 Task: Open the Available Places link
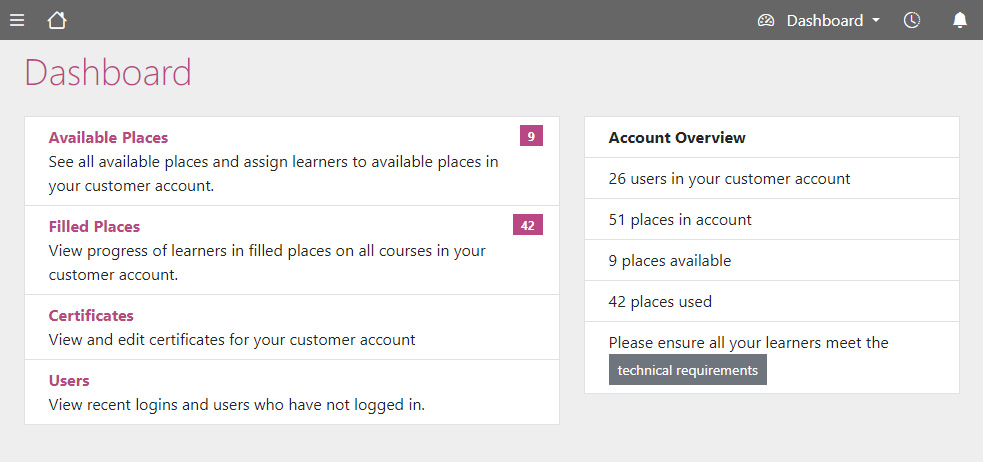click(108, 137)
